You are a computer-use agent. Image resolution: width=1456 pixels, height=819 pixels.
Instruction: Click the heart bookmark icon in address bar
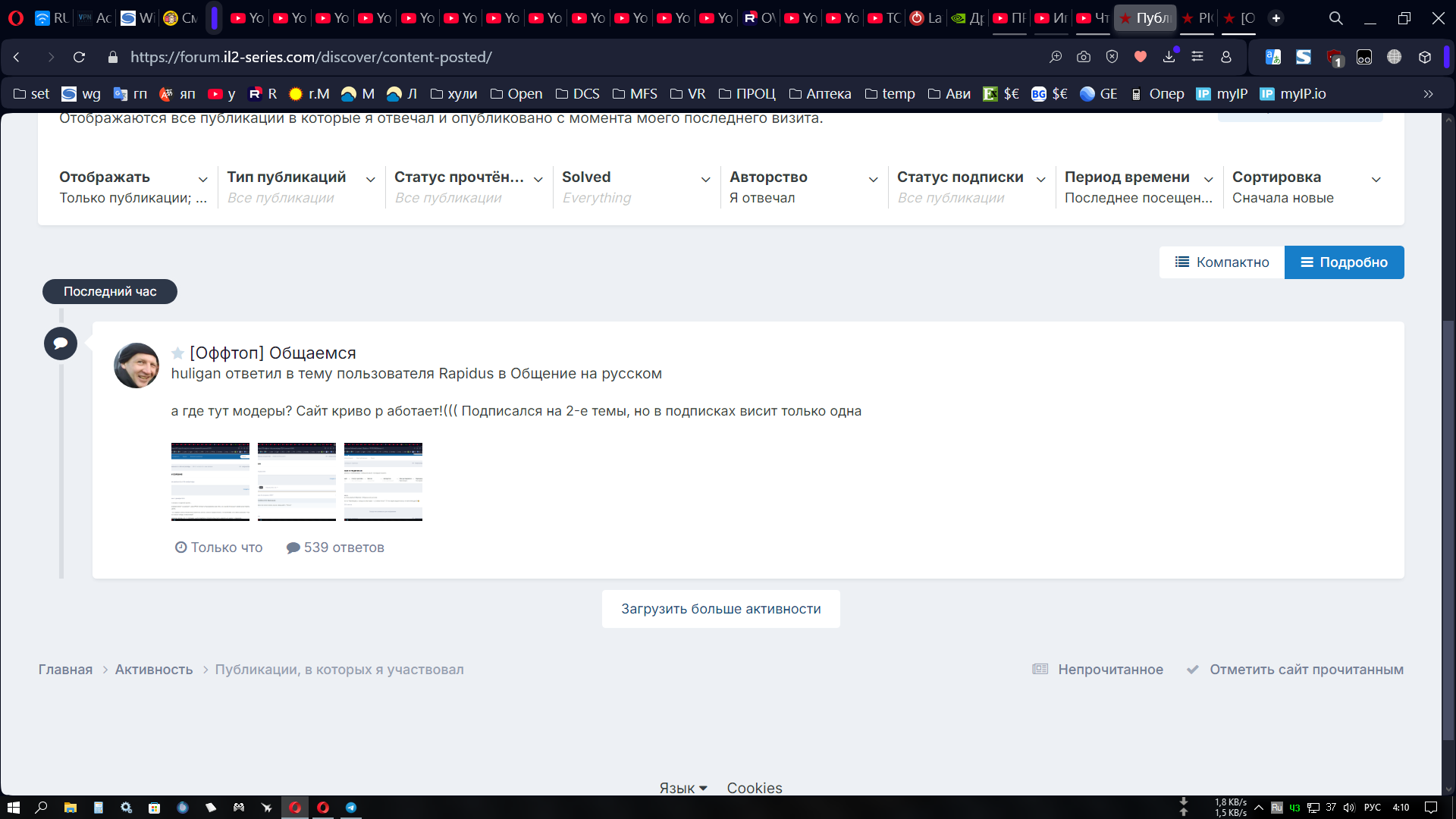1141,57
